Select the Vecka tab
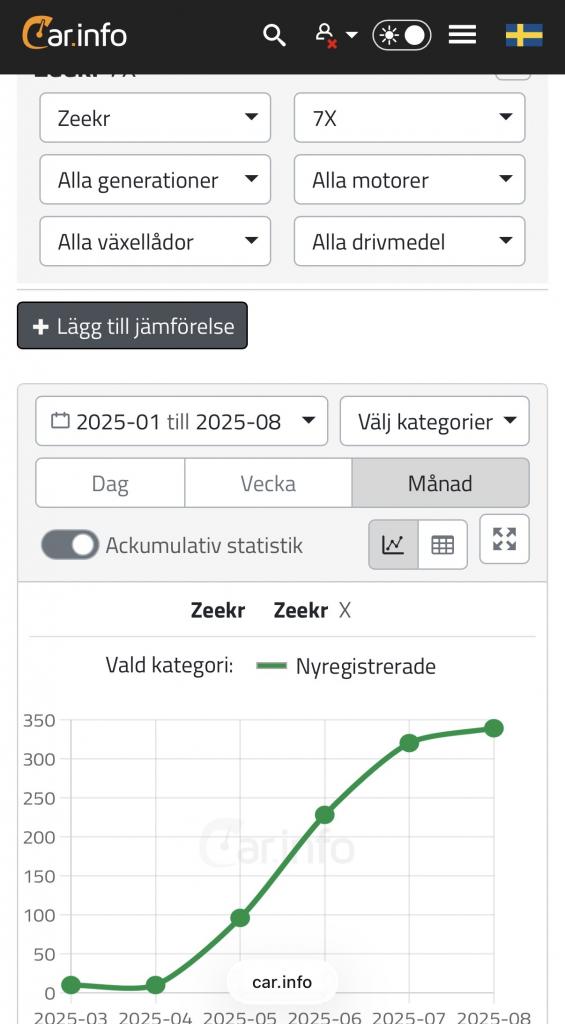 268,483
